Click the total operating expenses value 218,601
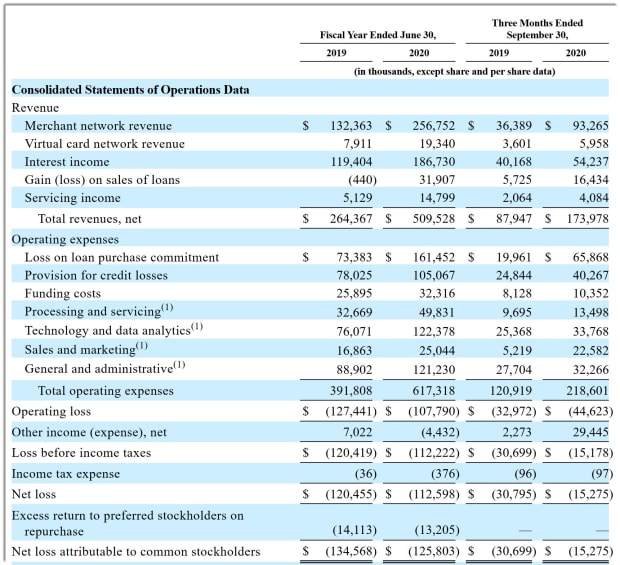 click(x=588, y=391)
